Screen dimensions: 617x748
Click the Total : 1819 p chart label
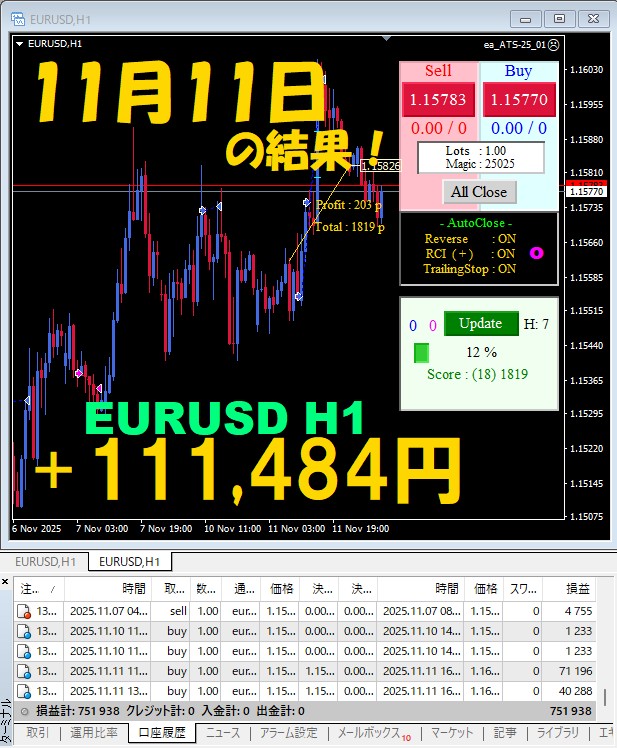click(349, 227)
